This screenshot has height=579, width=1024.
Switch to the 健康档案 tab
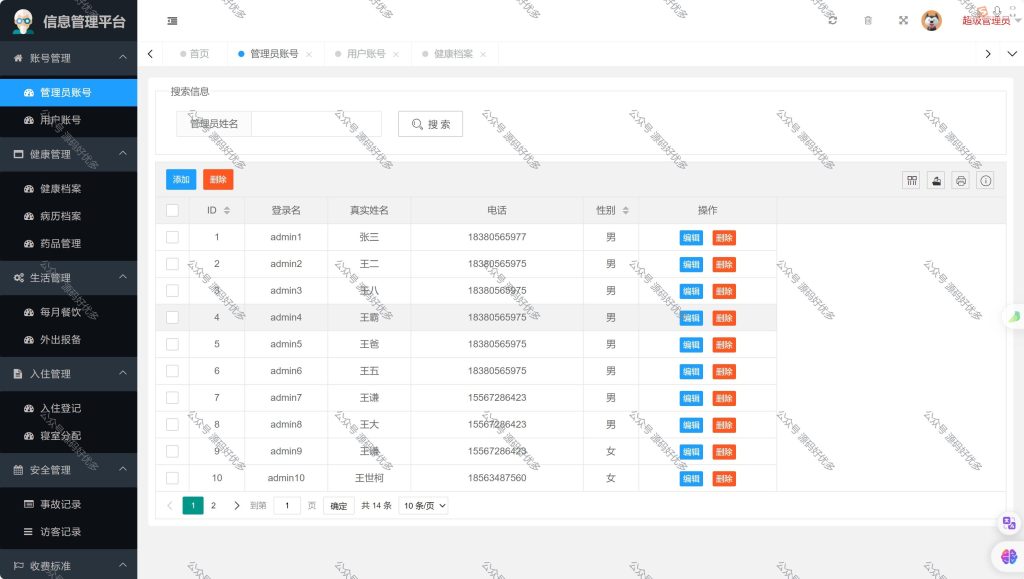tap(453, 54)
